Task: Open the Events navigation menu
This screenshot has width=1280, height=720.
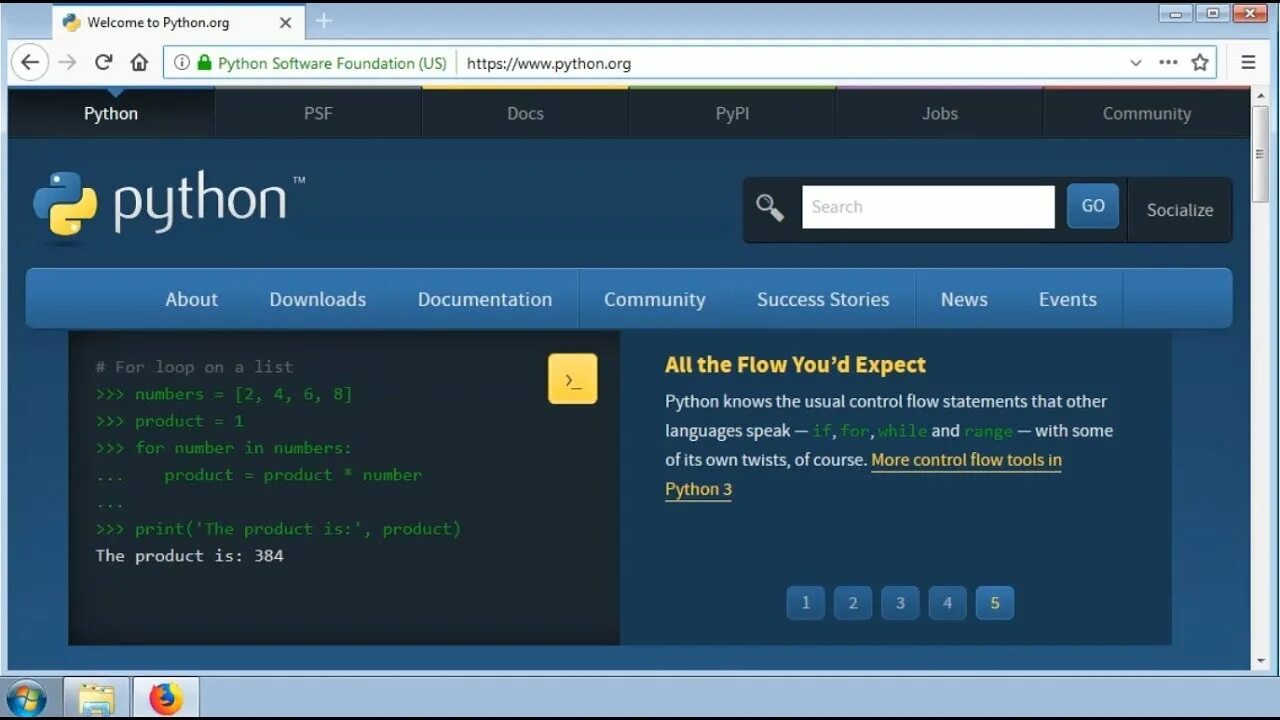Action: (1067, 299)
